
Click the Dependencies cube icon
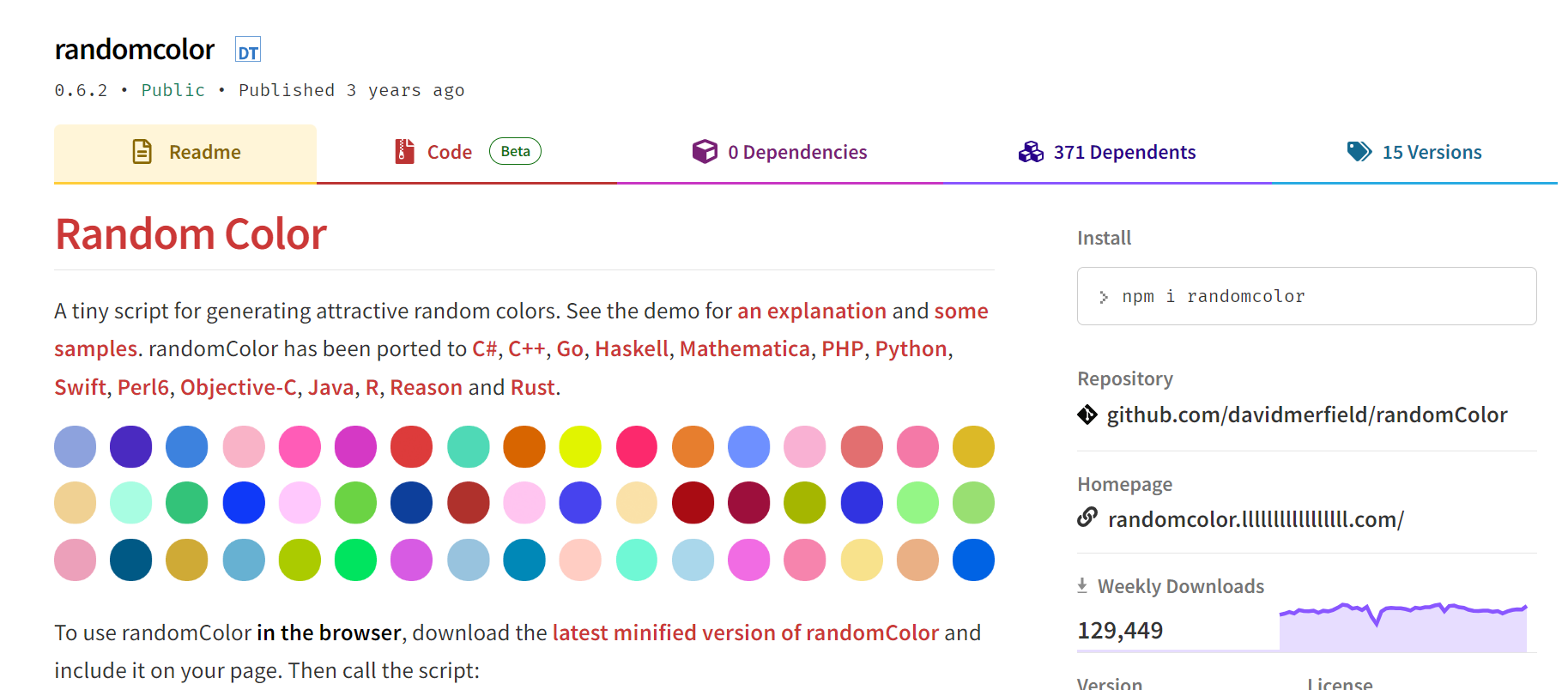pyautogui.click(x=705, y=151)
